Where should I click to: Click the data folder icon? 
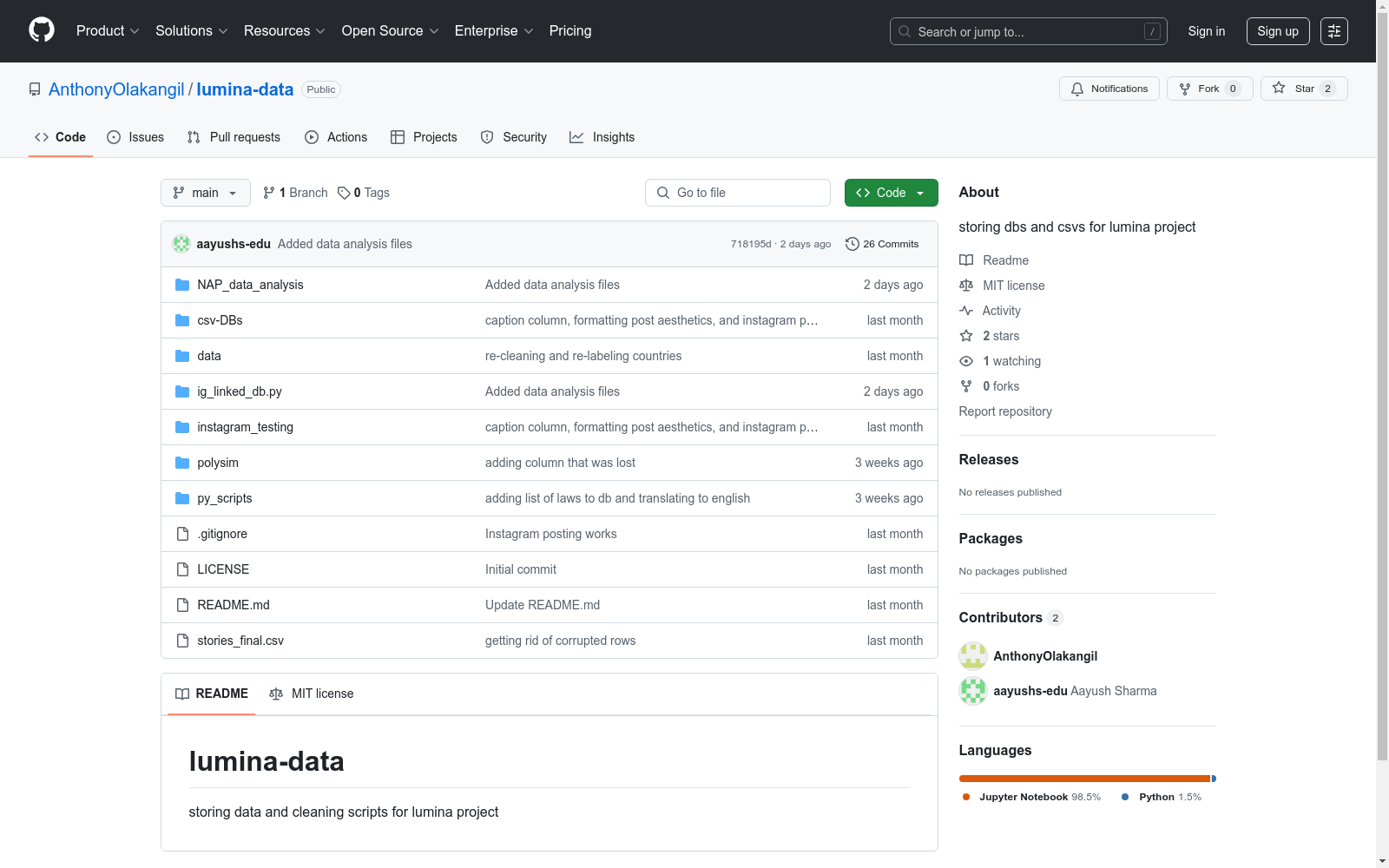[182, 356]
